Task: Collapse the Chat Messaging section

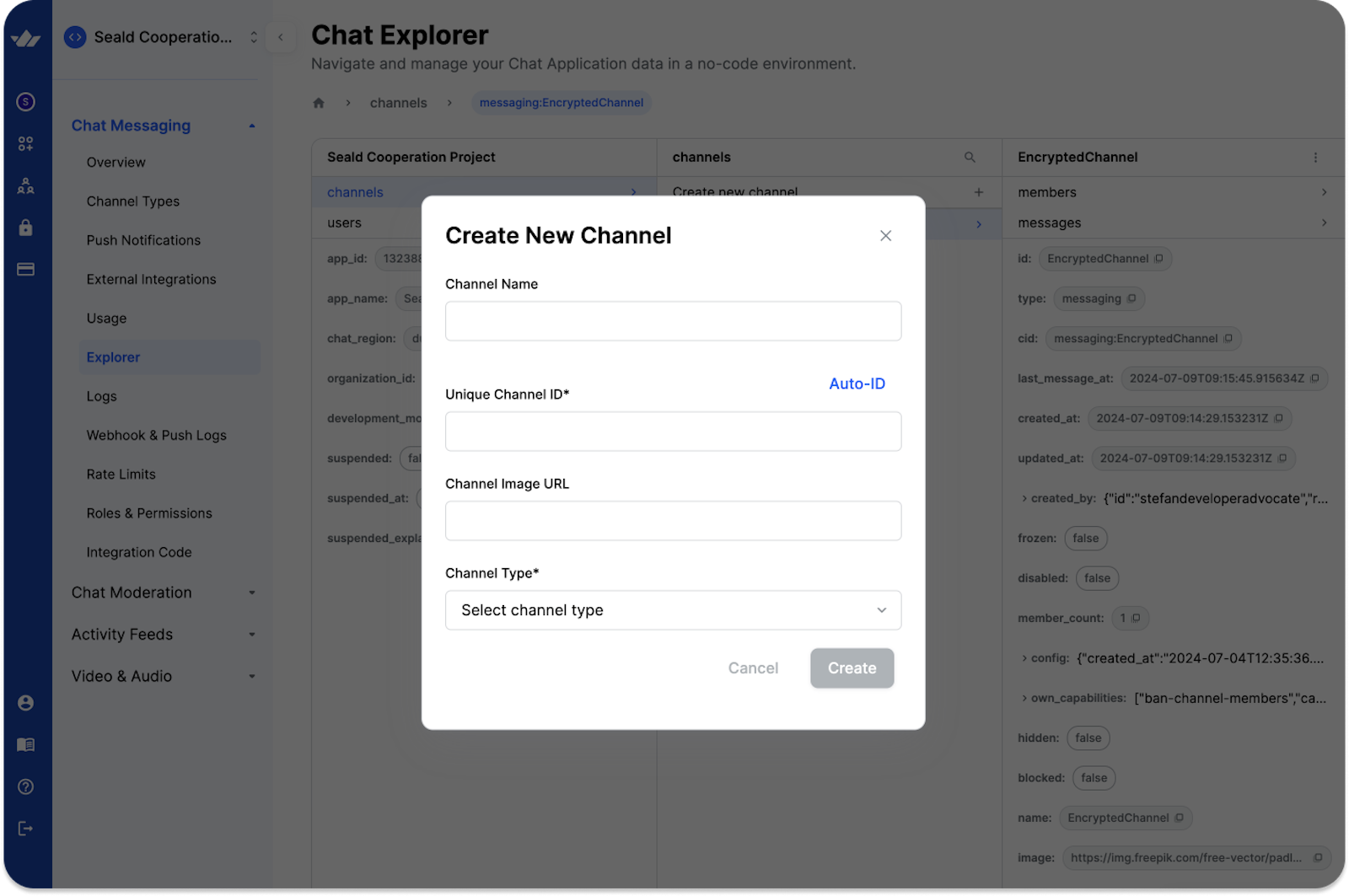Action: pos(251,125)
